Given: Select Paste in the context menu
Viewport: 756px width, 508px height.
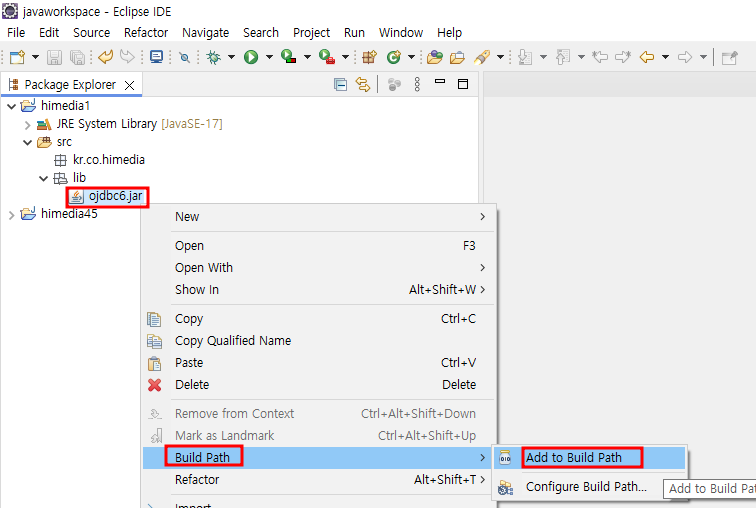Looking at the screenshot, I should pyautogui.click(x=319, y=363).
